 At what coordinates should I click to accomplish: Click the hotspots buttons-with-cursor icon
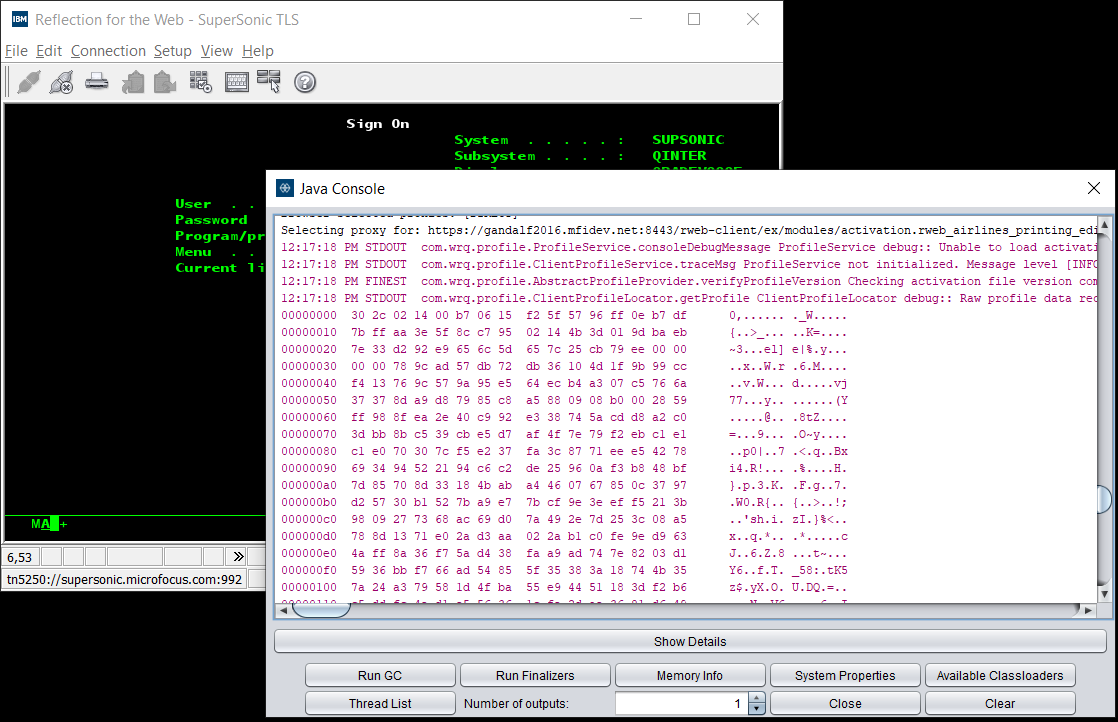point(269,82)
